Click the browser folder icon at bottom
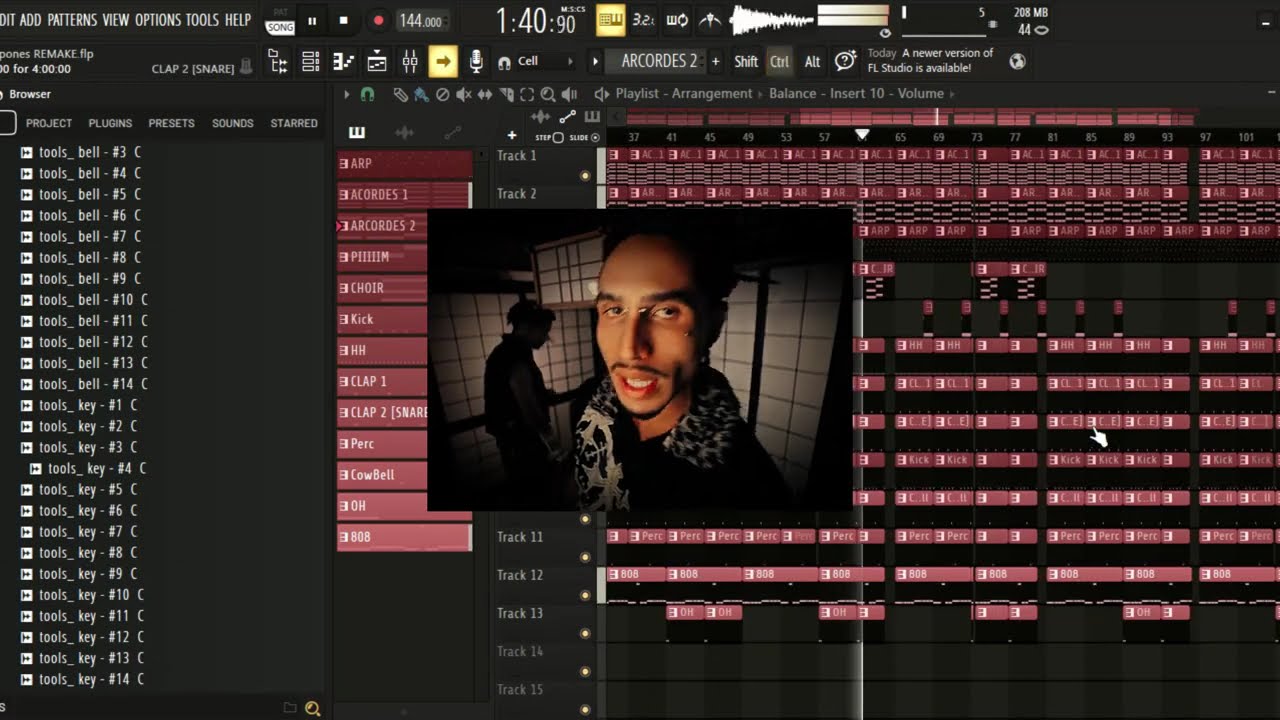 click(290, 708)
